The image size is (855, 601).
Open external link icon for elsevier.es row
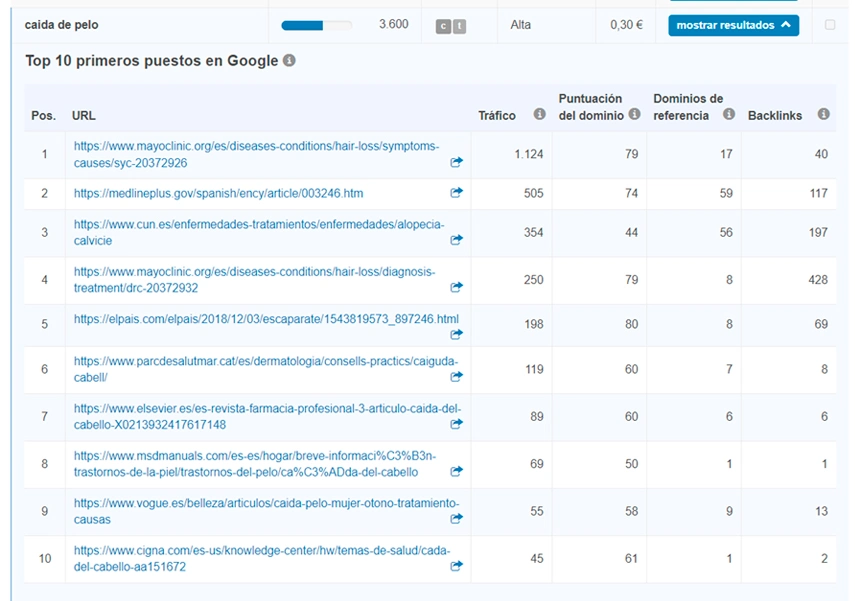click(456, 424)
